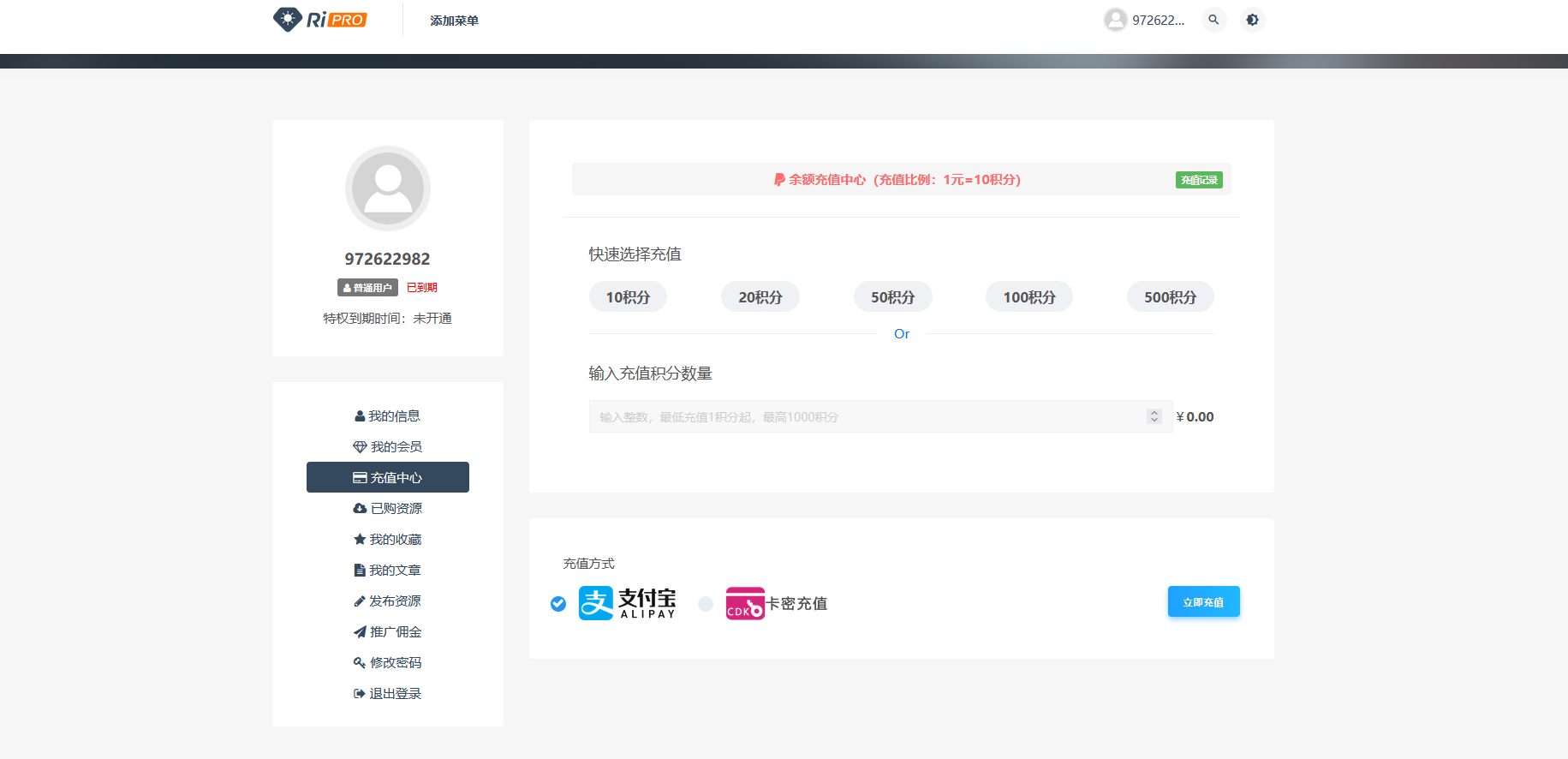Click the user avatar in top bar
The width and height of the screenshot is (1568, 759).
[1115, 20]
